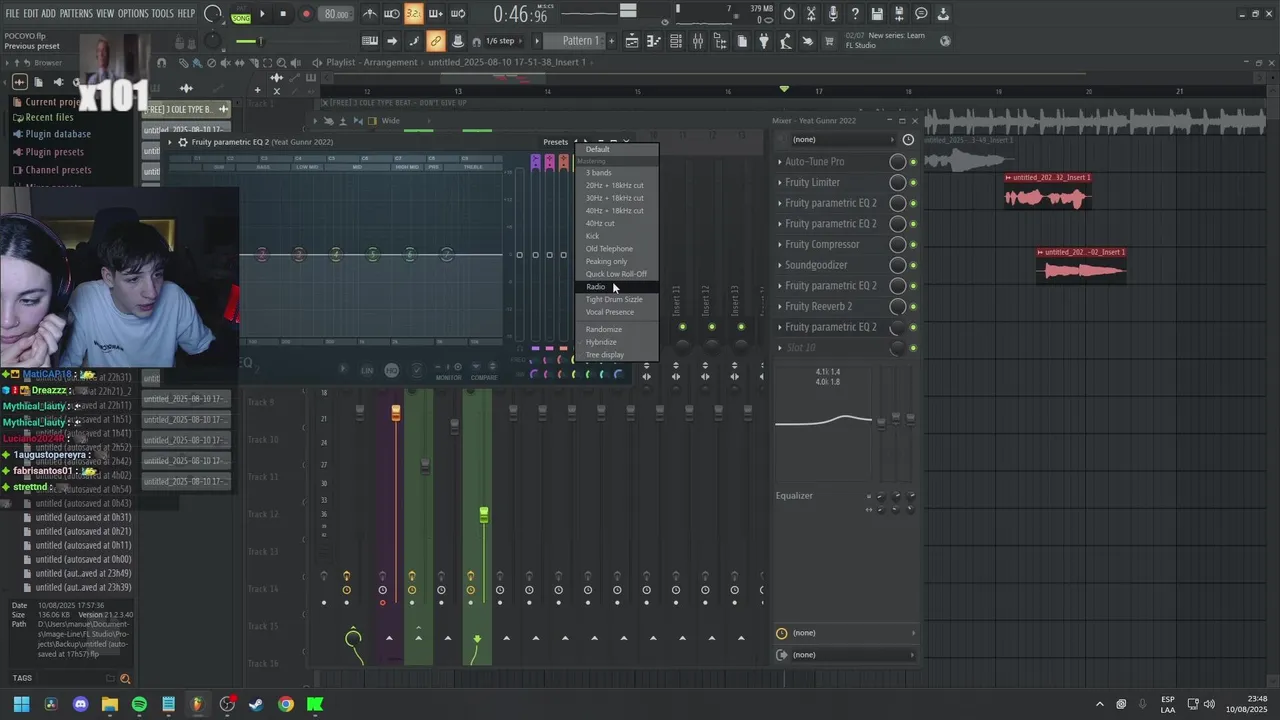Open the mixer output (none) dropdown at bottom
1280x720 pixels.
pyautogui.click(x=846, y=655)
